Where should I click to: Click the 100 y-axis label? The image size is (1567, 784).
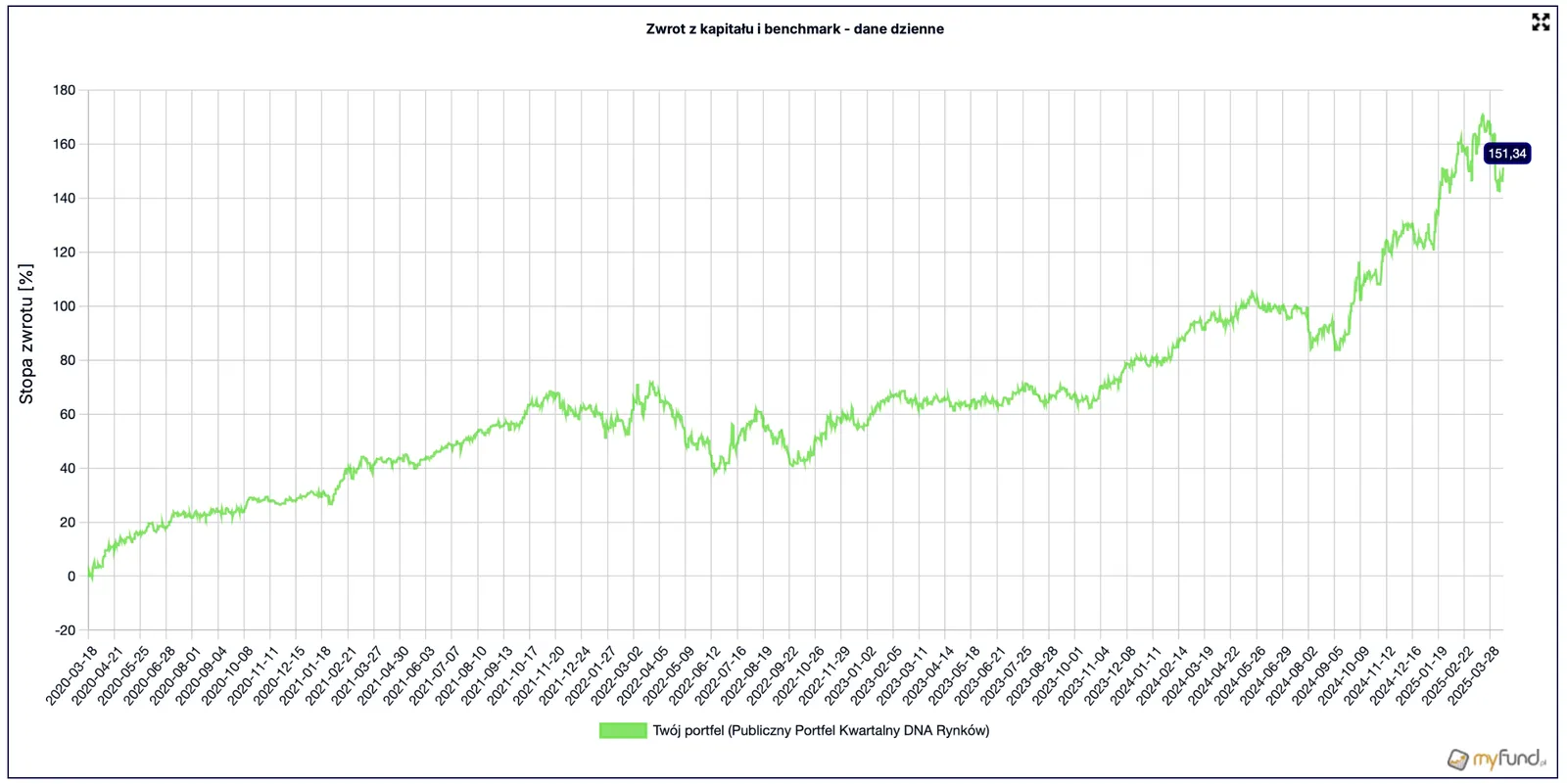(64, 306)
